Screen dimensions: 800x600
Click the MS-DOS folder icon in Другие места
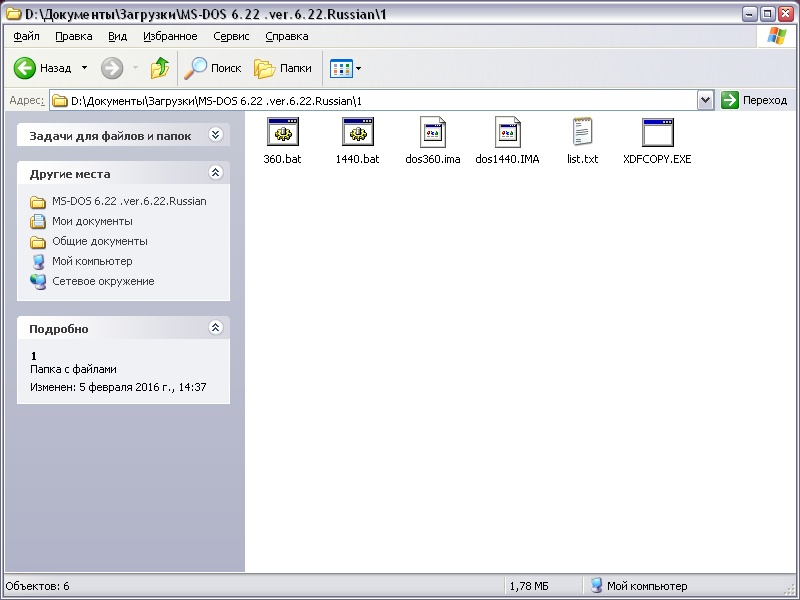38,202
